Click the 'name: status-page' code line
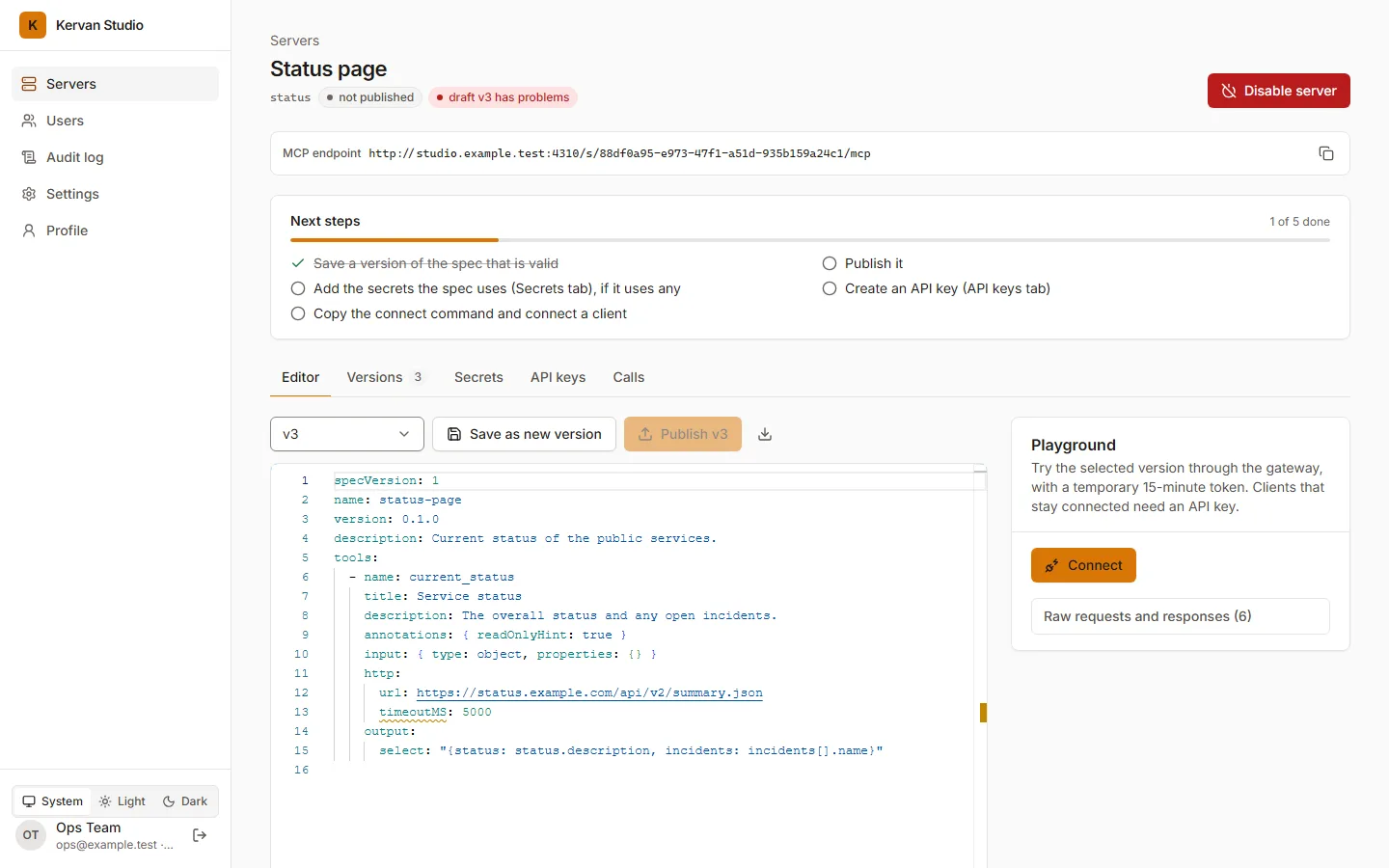The width and height of the screenshot is (1389, 868). pos(397,500)
